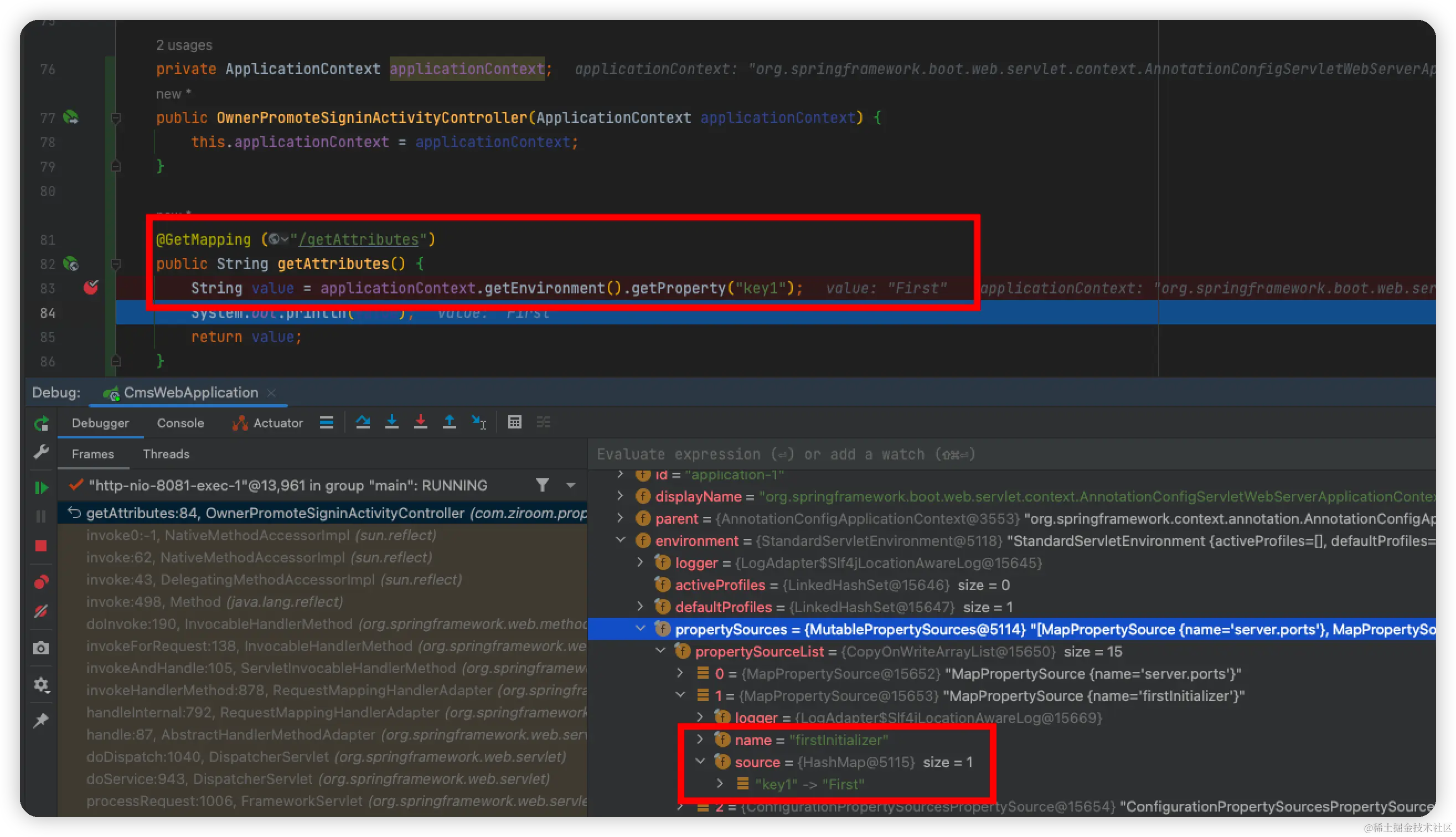Click the Step Out icon
Image resolution: width=1456 pixels, height=837 pixels.
[450, 422]
